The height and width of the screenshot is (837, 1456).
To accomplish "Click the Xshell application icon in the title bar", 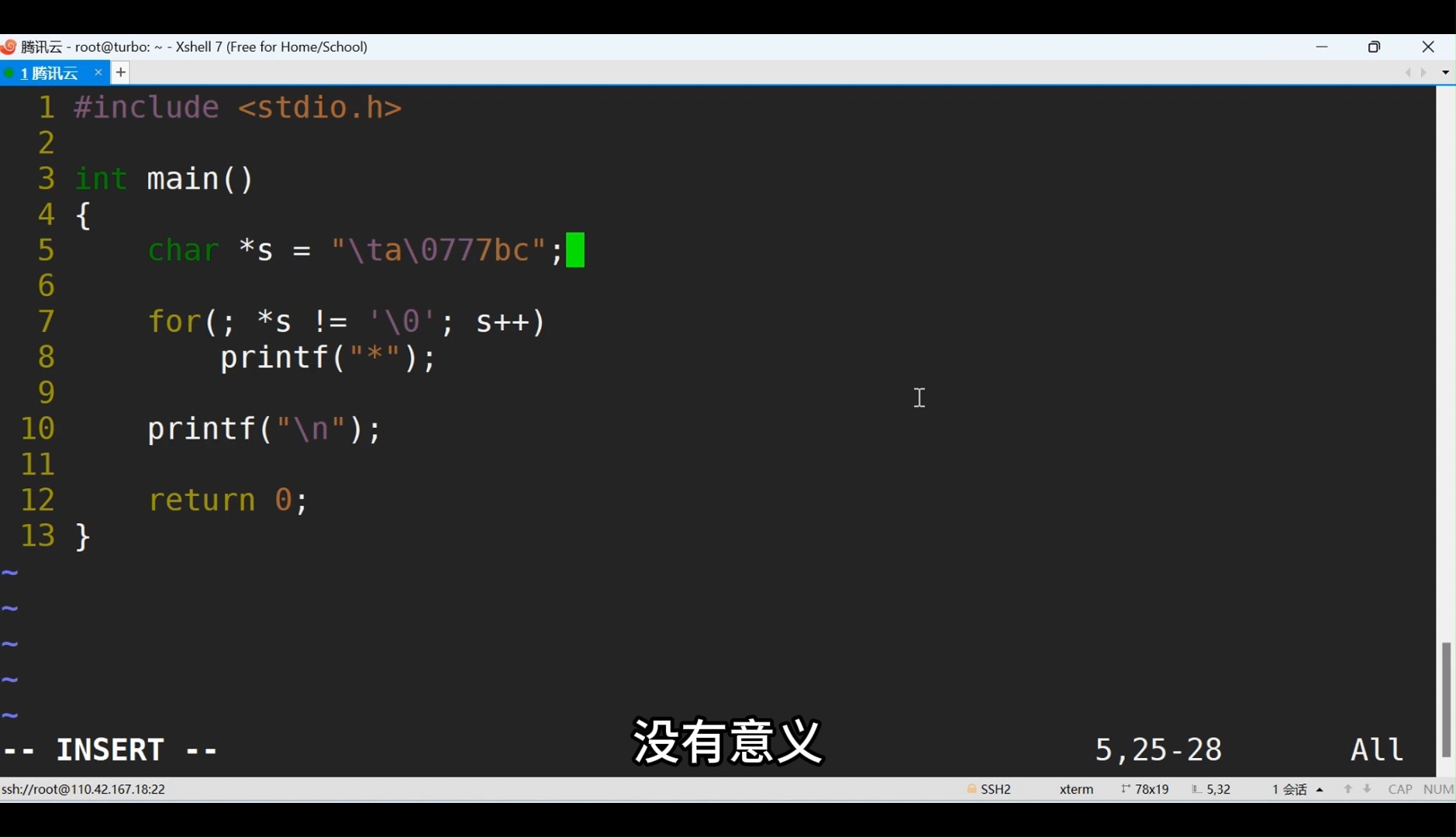I will (9, 46).
